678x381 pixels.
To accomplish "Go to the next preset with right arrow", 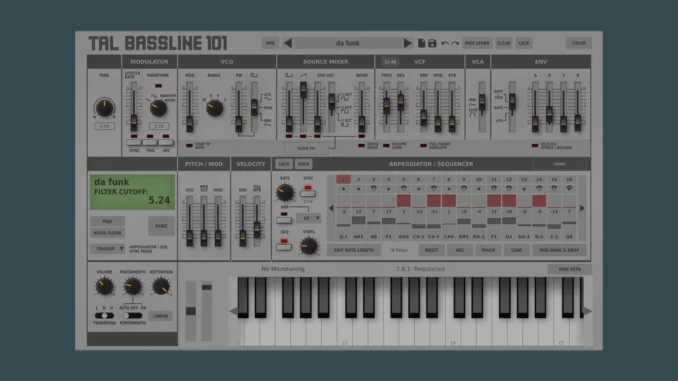I will click(407, 43).
